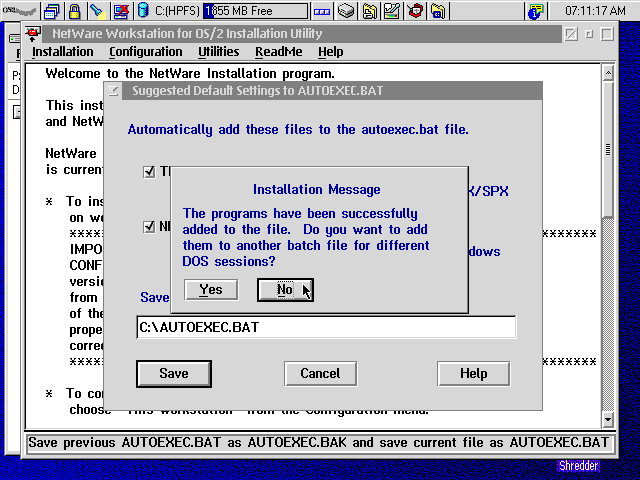Click the C:\AUTOEXEC.BAT path field

coord(326,327)
